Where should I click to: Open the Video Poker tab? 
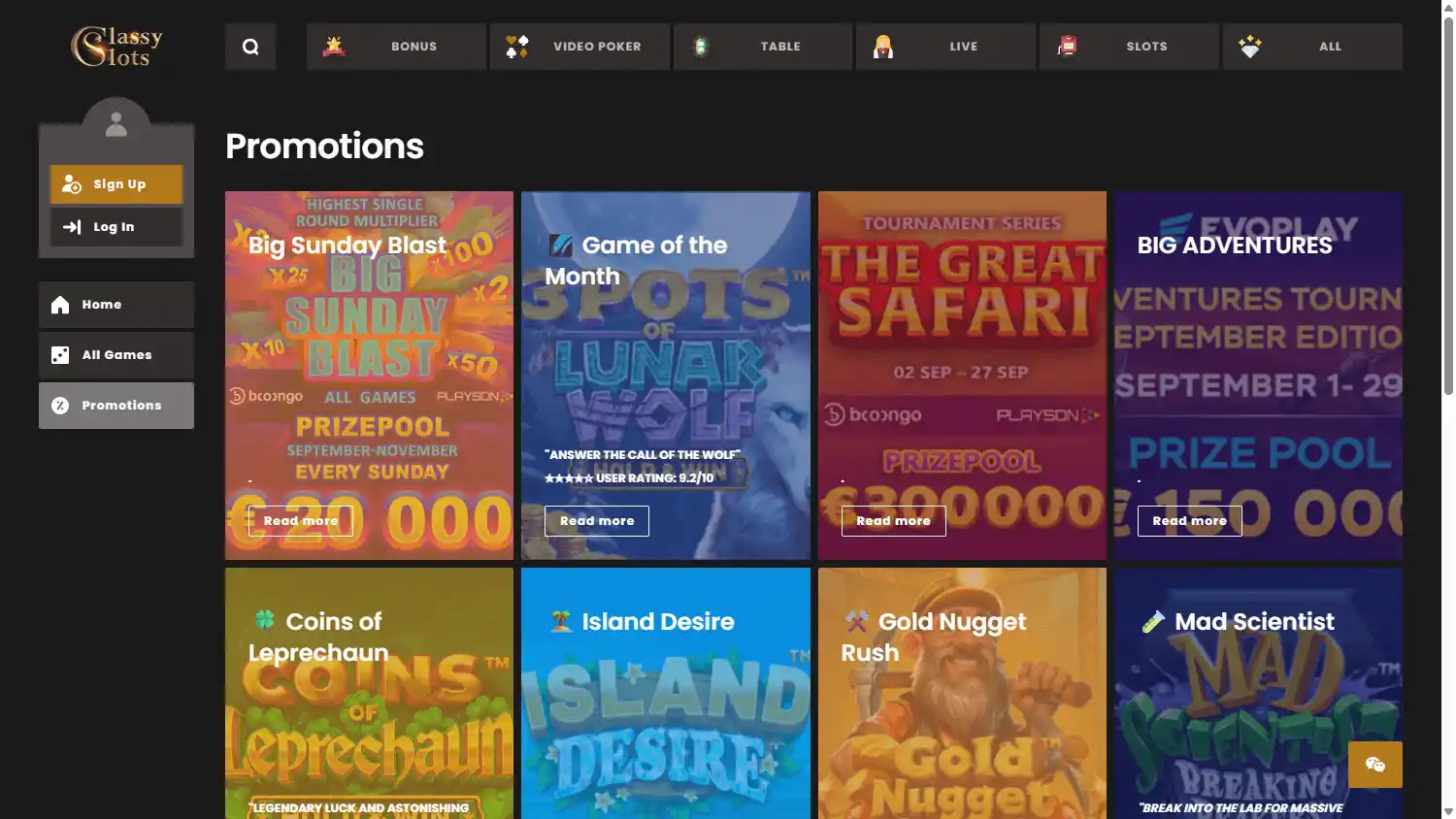click(x=579, y=47)
